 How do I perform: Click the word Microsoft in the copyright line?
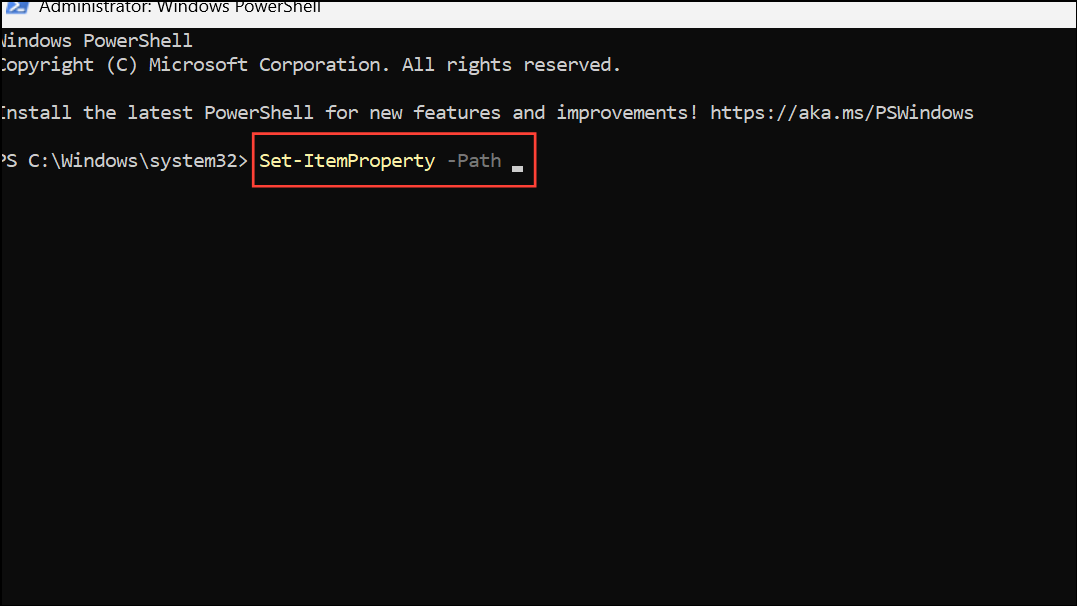[x=199, y=65]
